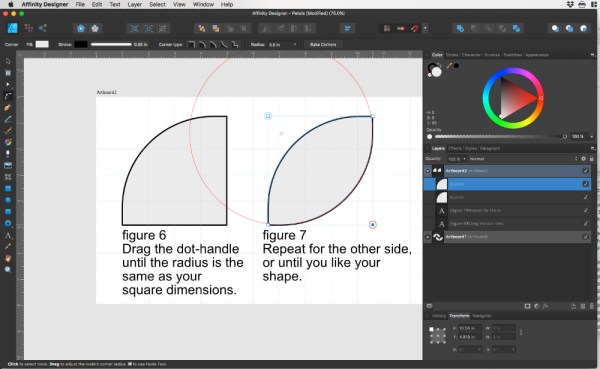Open the color opacity 100% dropdown
The height and width of the screenshot is (369, 600).
tap(592, 137)
